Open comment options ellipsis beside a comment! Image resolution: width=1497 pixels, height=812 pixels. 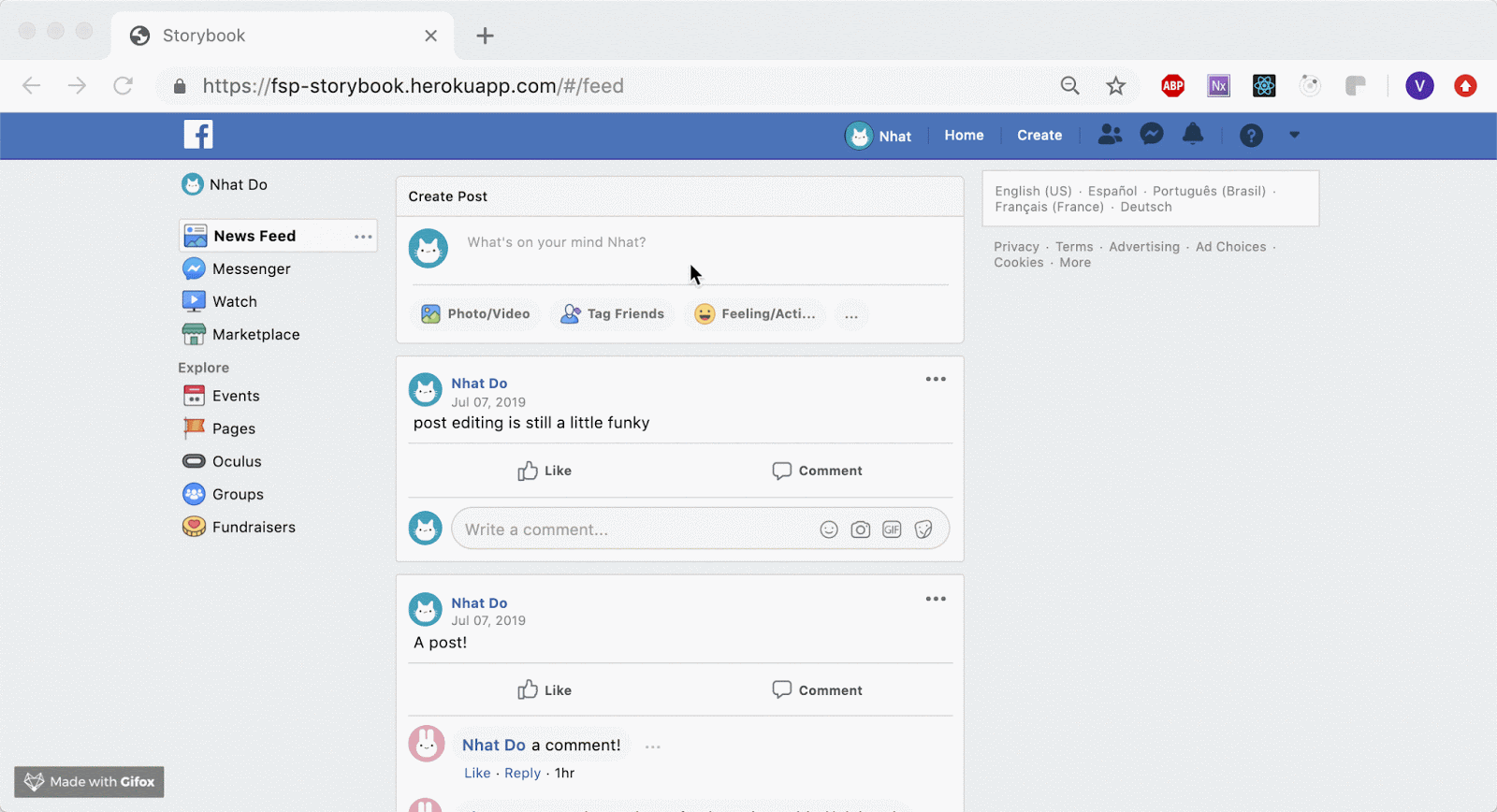pos(653,747)
